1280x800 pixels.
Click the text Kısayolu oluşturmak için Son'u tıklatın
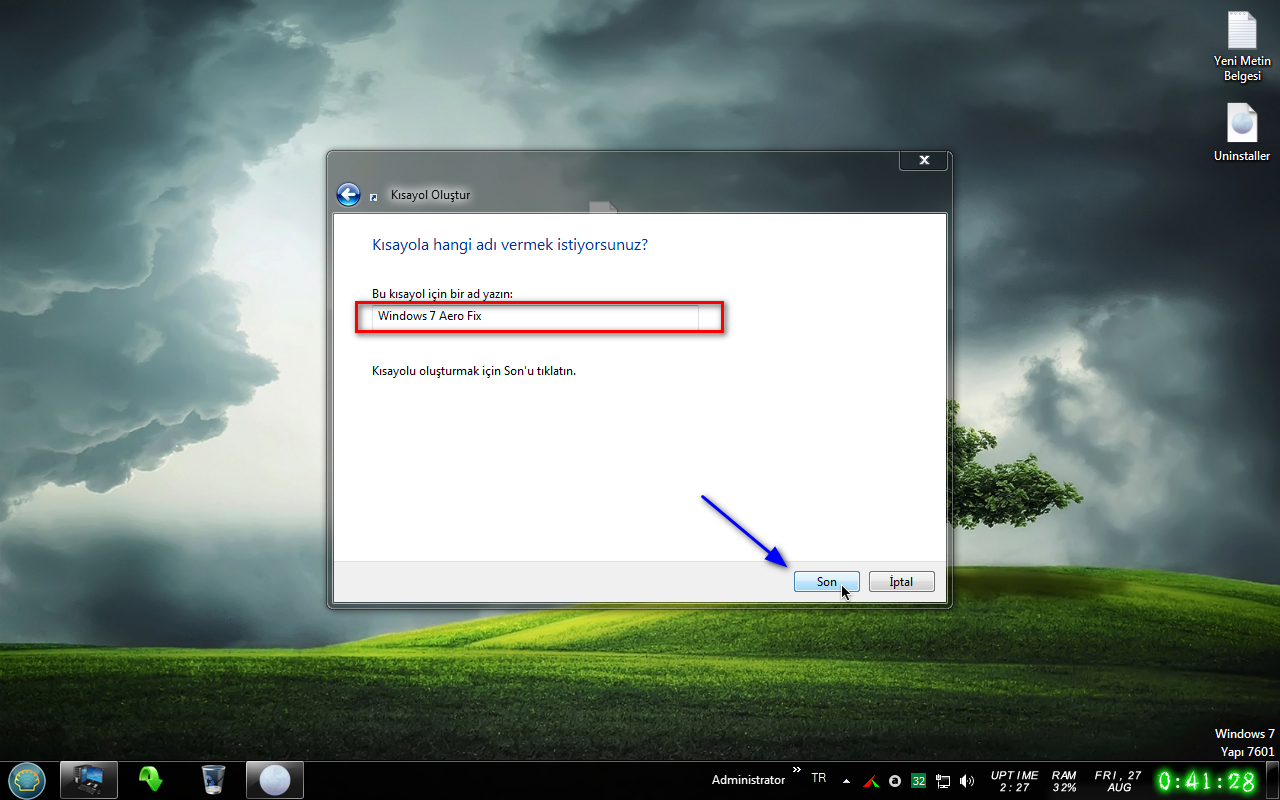(x=474, y=371)
